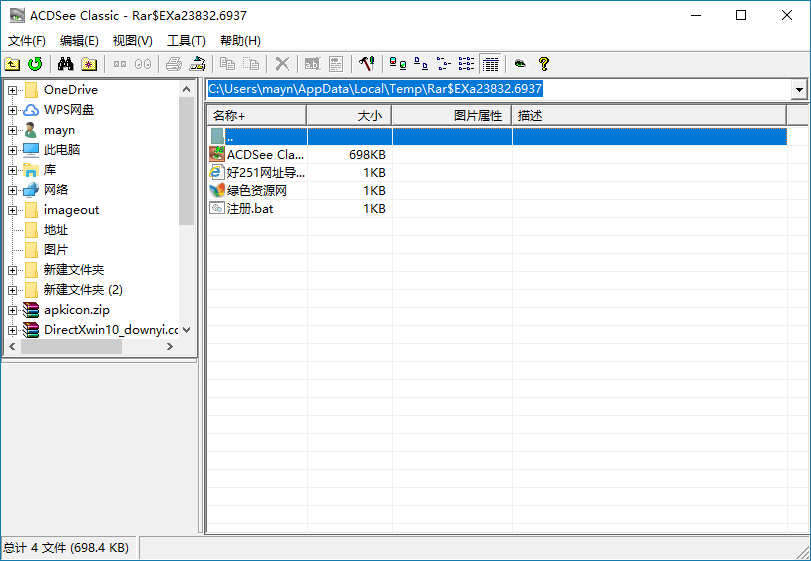Toggle the details view mode button
This screenshot has height=561, width=811.
point(490,64)
